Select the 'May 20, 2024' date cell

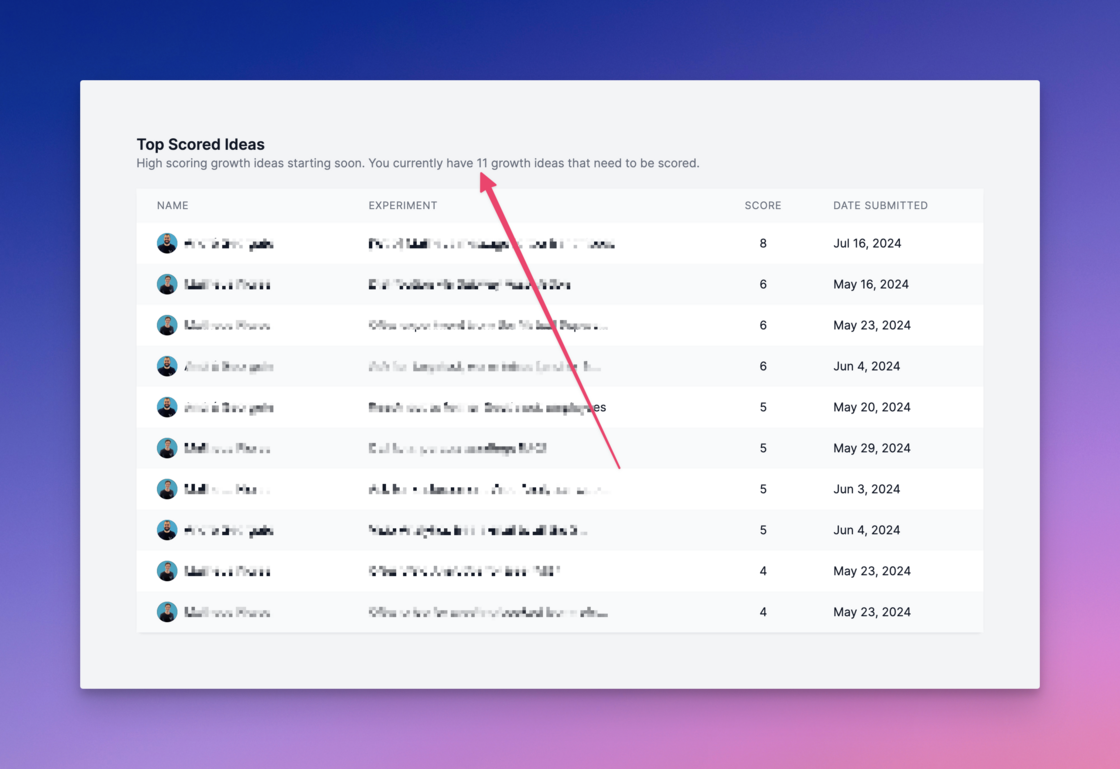tap(871, 407)
